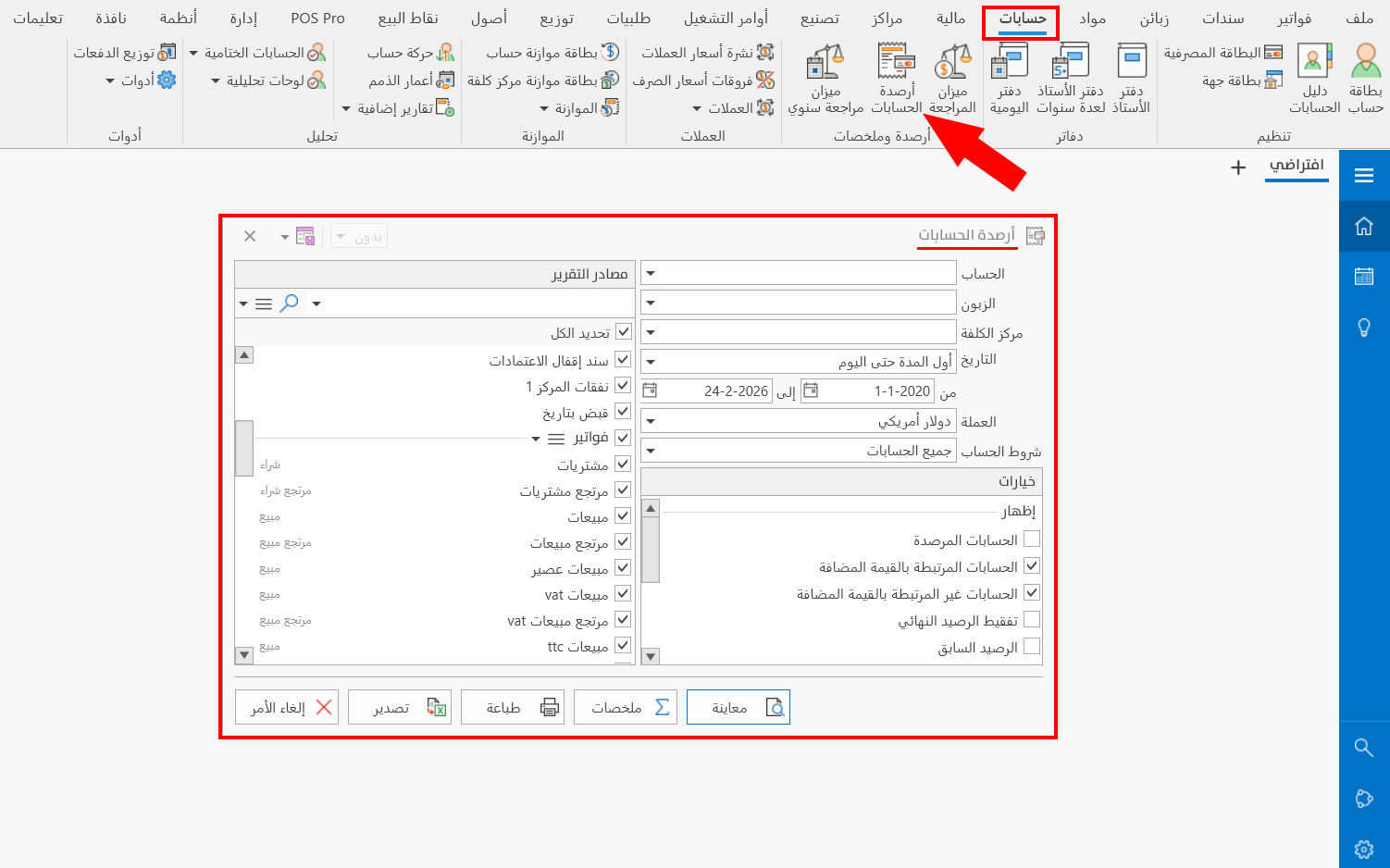
Task: Open نقاط البيع menu
Action: point(408,19)
